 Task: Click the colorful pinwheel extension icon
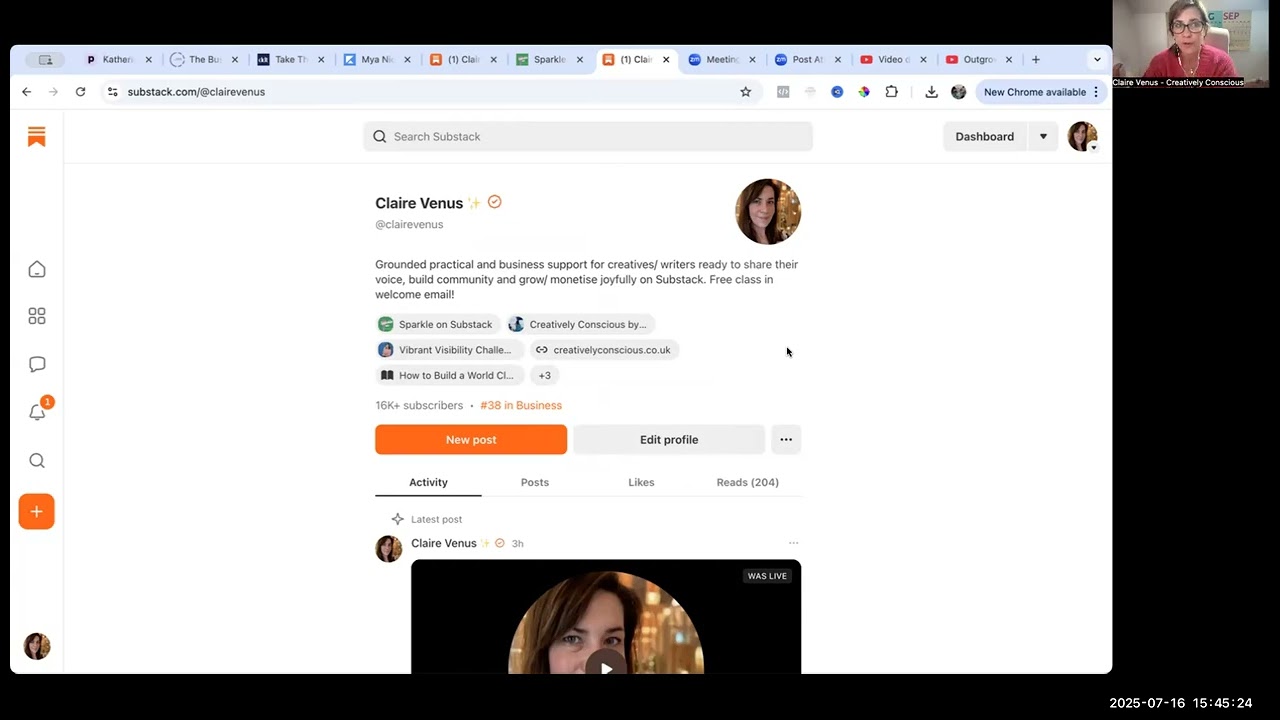click(x=864, y=92)
